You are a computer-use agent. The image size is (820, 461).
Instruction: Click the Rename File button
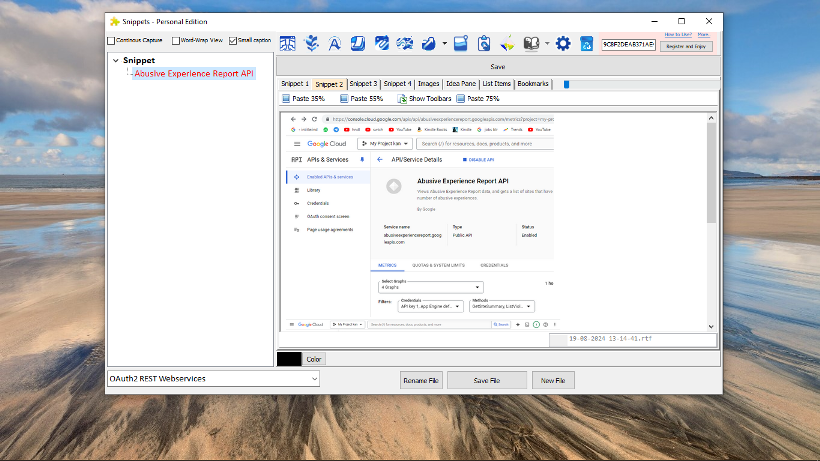421,381
